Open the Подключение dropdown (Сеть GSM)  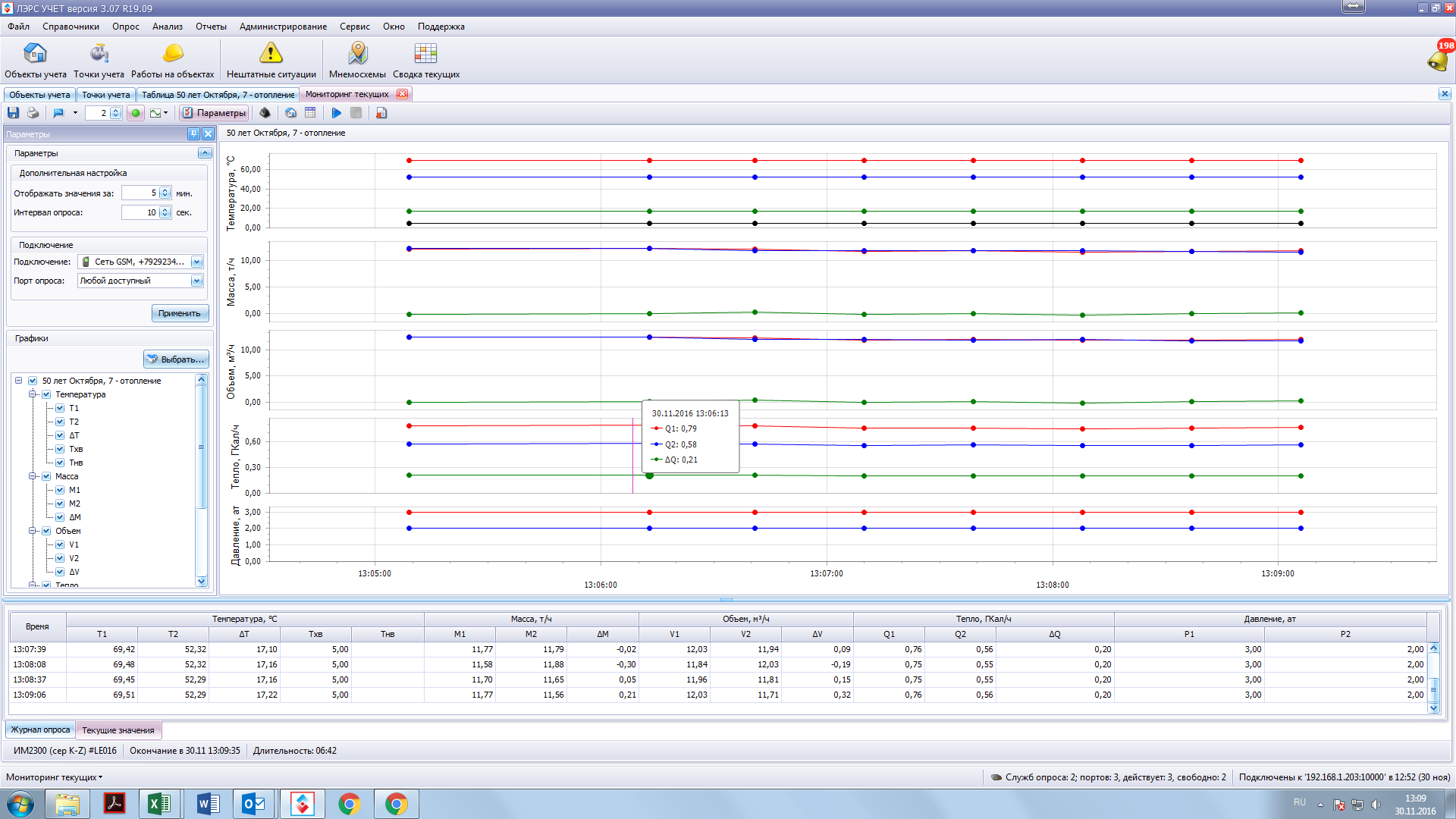[x=196, y=262]
